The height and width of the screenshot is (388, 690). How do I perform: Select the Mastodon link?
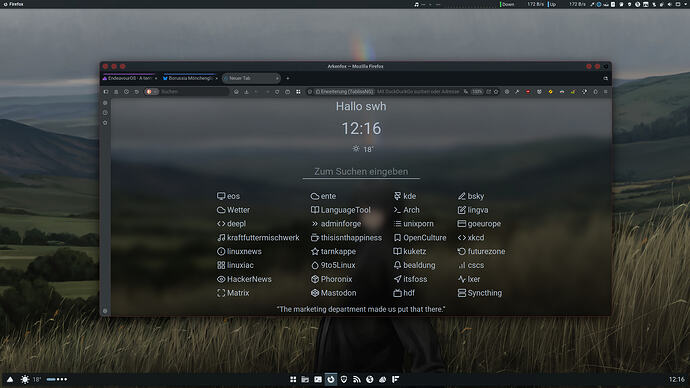[333, 293]
